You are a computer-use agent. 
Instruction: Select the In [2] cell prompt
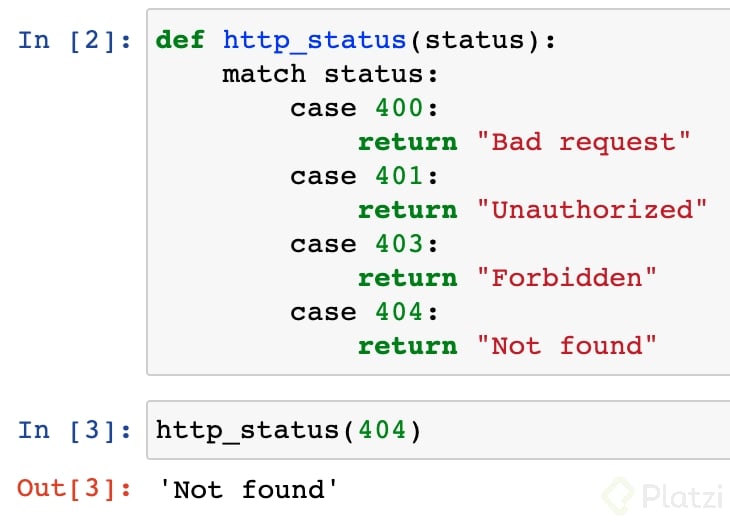pyautogui.click(x=75, y=41)
